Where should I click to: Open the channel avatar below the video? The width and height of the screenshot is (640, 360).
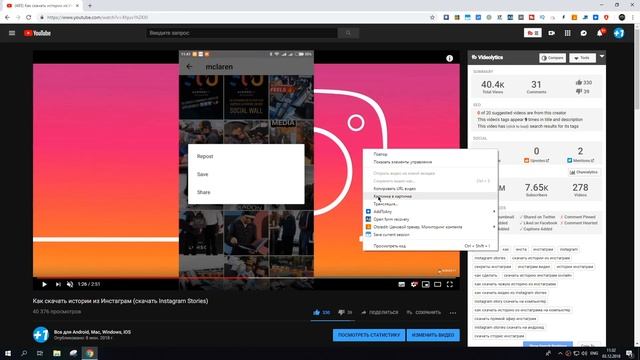[x=41, y=335]
